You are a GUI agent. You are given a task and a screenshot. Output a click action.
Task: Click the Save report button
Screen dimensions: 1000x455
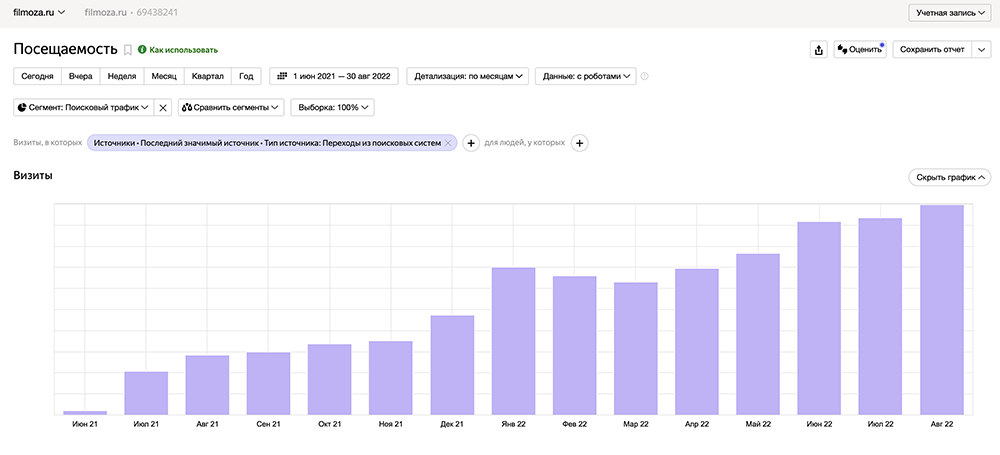point(931,49)
